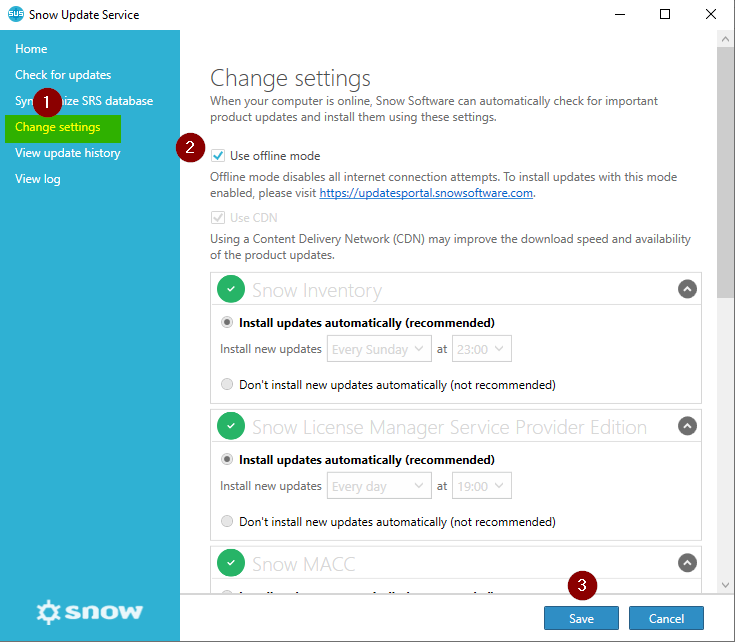Viewport: 735px width, 642px height.
Task: Click the vertical scrollbar thumb
Action: [x=726, y=172]
